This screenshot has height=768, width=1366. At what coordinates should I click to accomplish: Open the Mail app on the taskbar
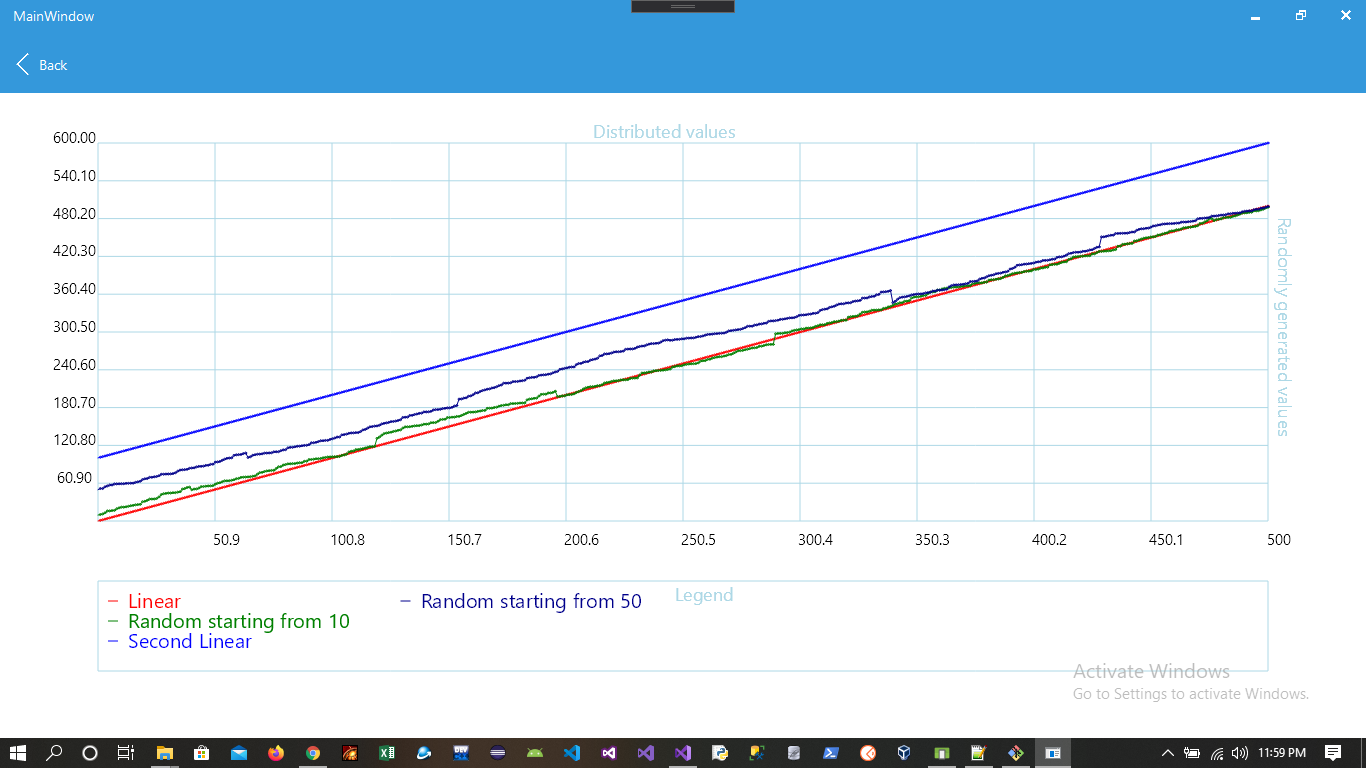(x=238, y=753)
